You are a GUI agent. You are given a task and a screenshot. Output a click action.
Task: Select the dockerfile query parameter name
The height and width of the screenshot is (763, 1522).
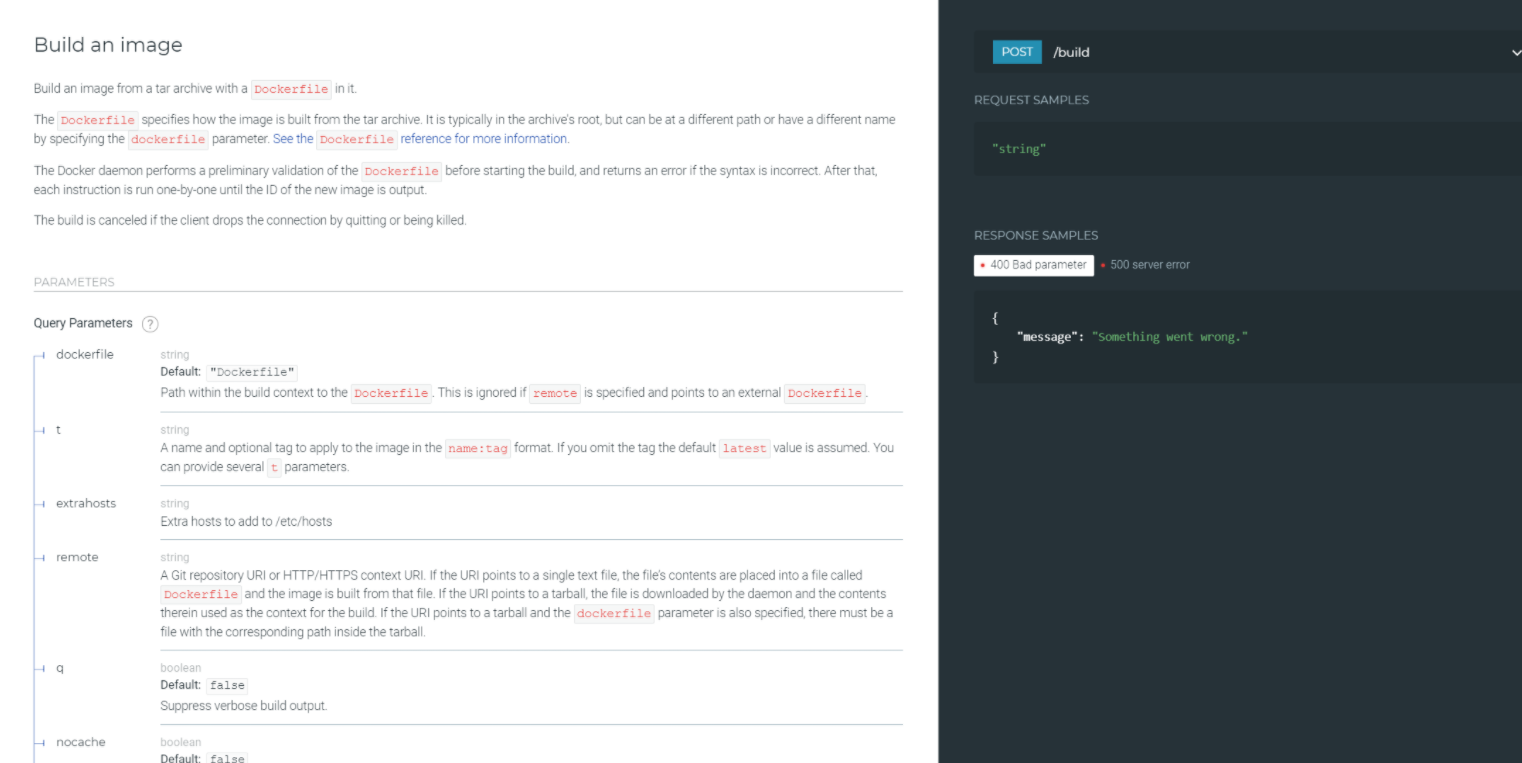[x=85, y=354]
